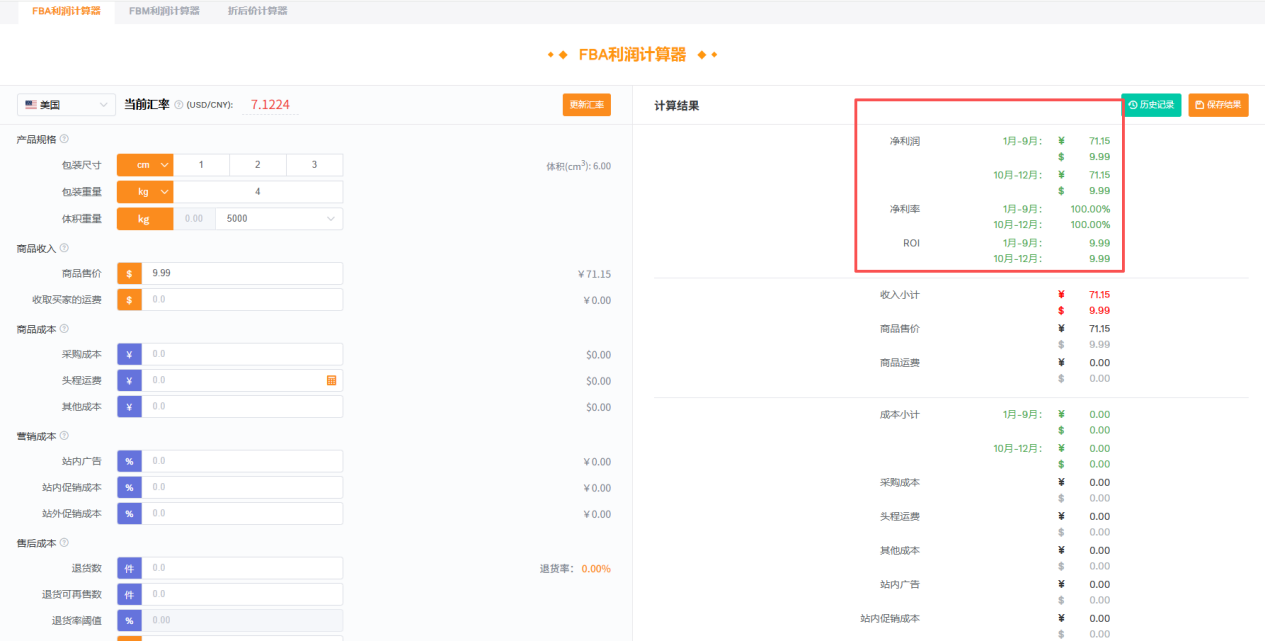Open the kg unit dropdown for 包装重量
Viewport: 1265px width, 641px height.
pos(145,192)
